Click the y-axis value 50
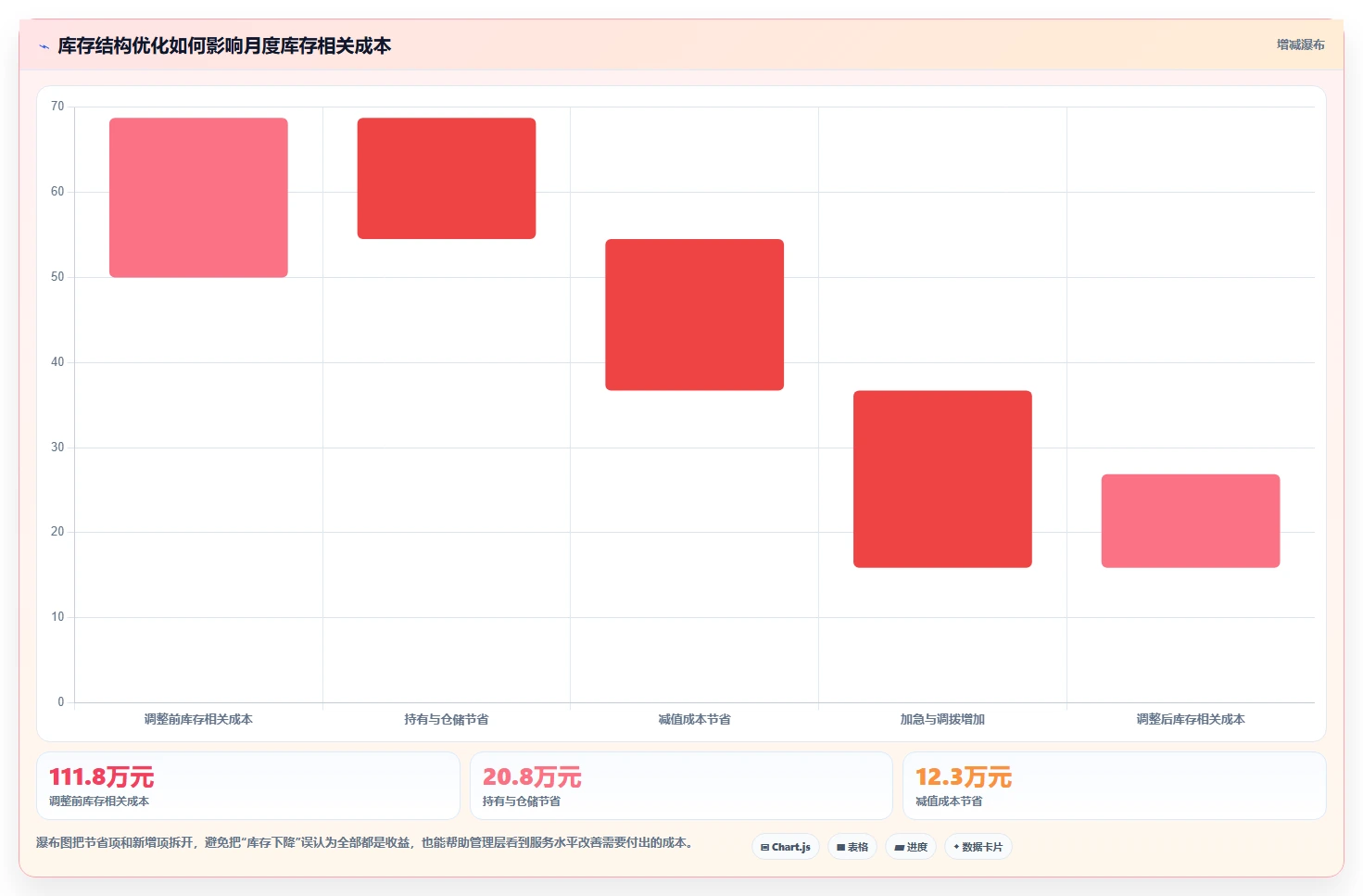This screenshot has height=896, width=1363. click(57, 277)
